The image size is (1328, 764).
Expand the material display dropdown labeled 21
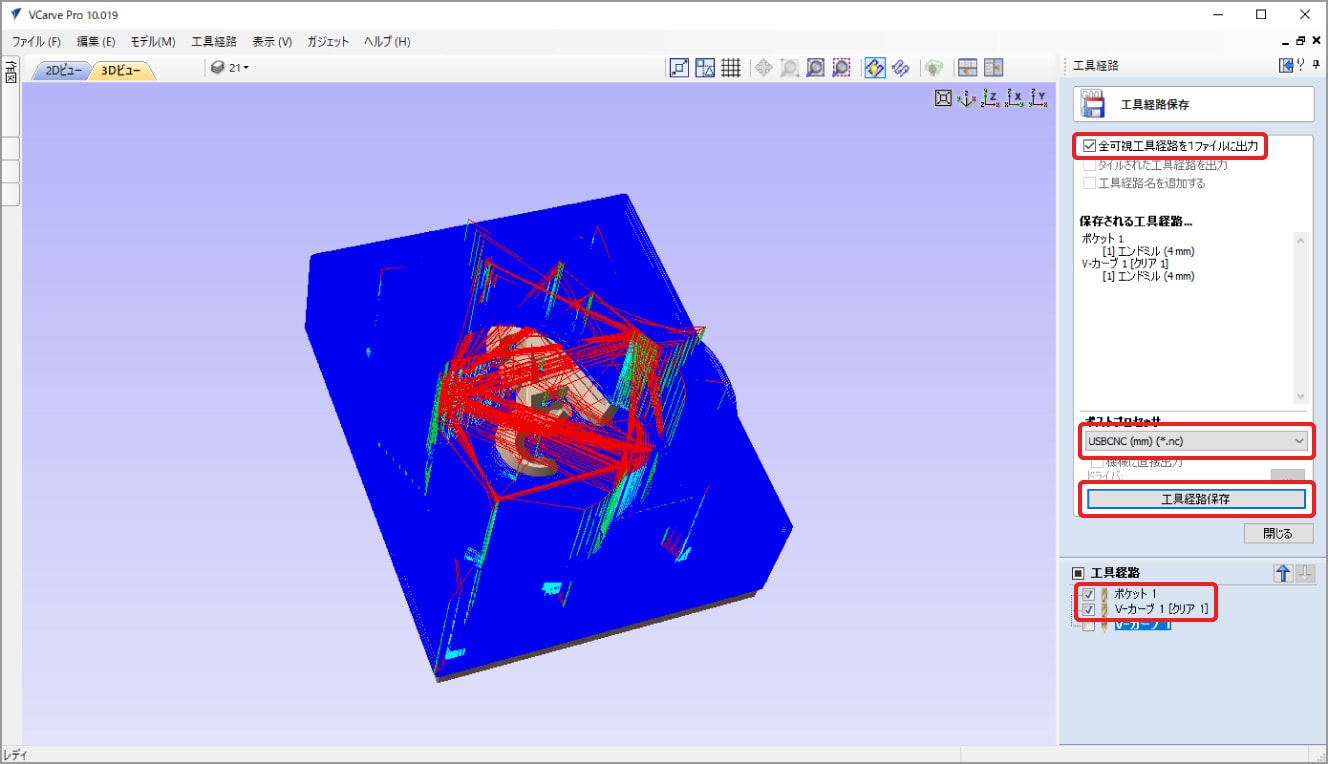click(231, 68)
